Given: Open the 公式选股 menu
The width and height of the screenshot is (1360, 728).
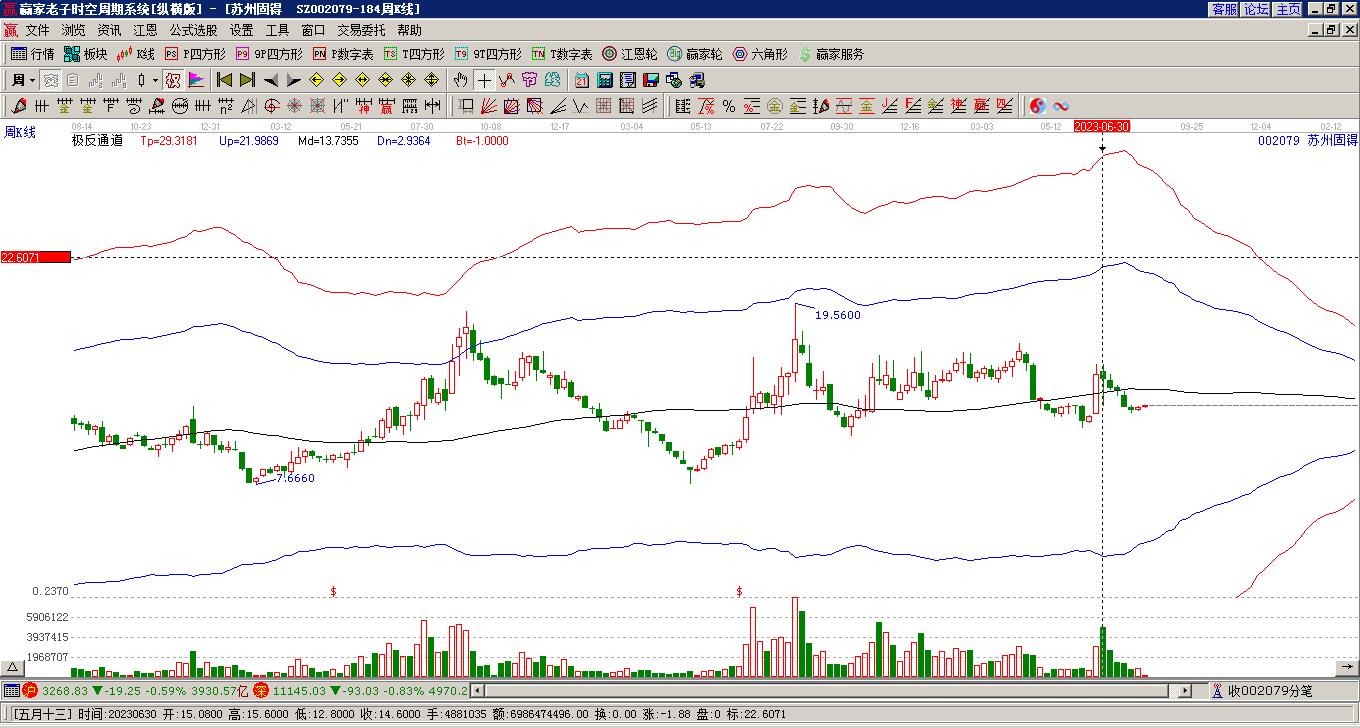Looking at the screenshot, I should pyautogui.click(x=193, y=31).
